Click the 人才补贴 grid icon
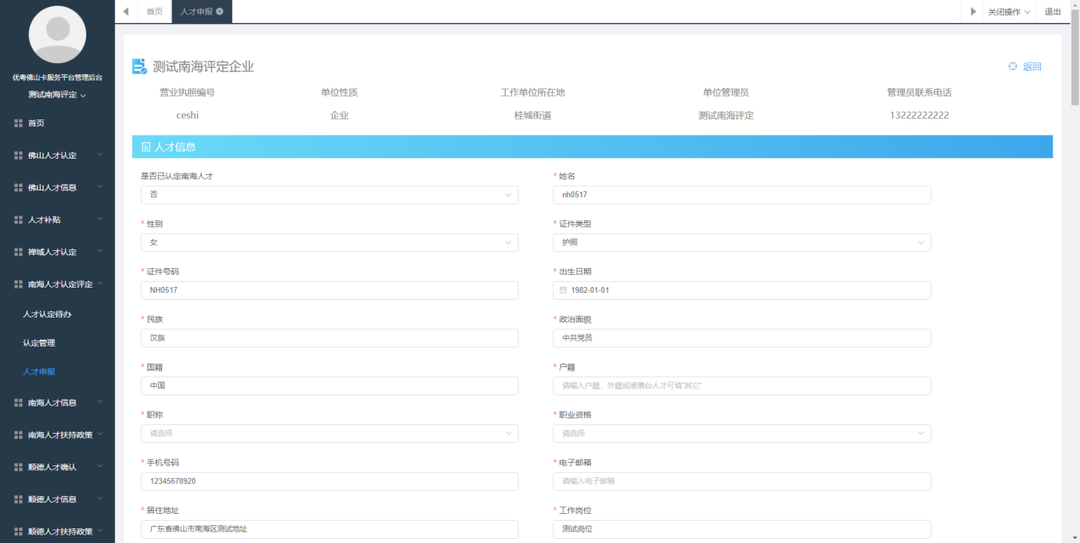 pyautogui.click(x=19, y=220)
